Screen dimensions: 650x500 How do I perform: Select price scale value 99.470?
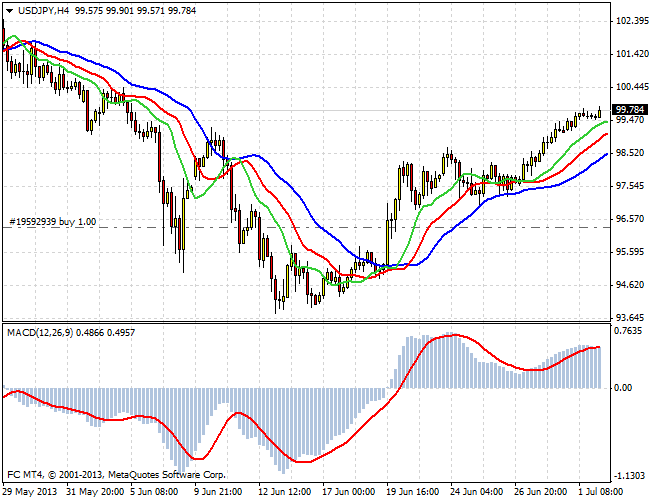coord(630,119)
